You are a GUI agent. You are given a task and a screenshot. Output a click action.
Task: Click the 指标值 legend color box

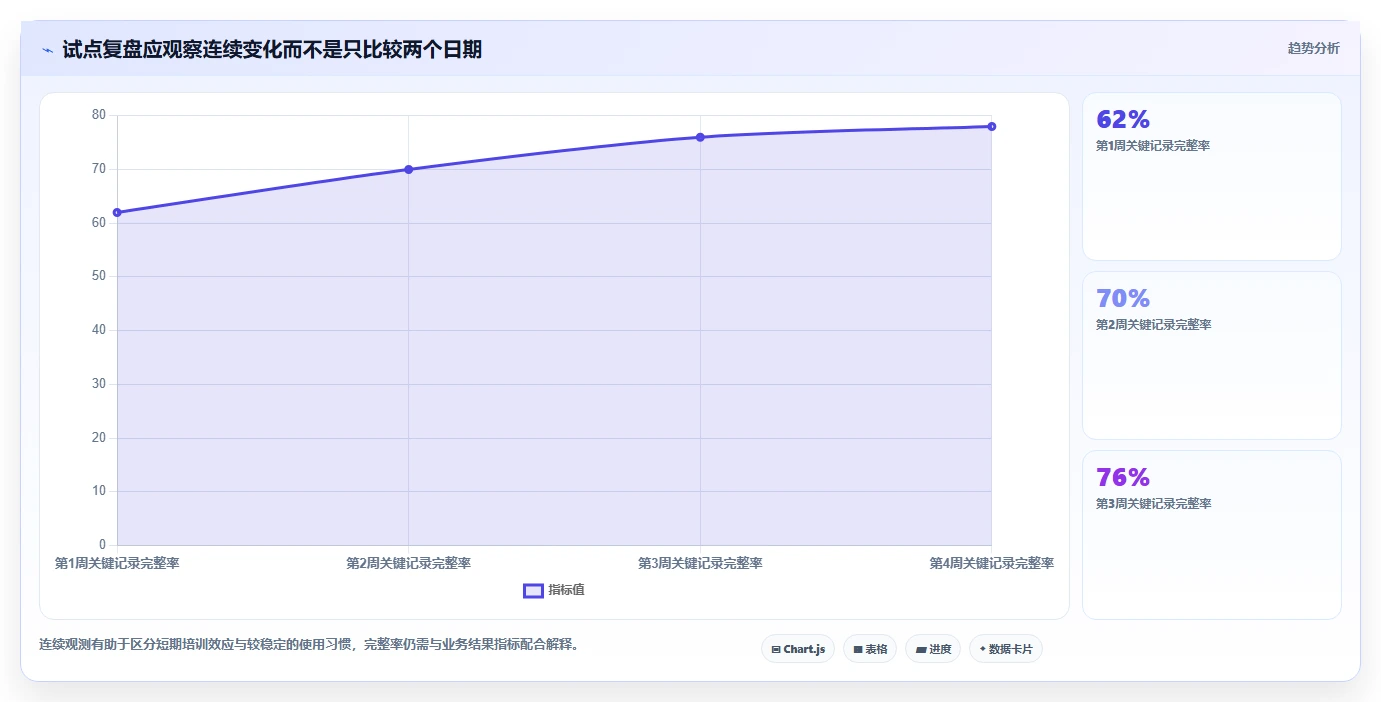[x=533, y=590]
